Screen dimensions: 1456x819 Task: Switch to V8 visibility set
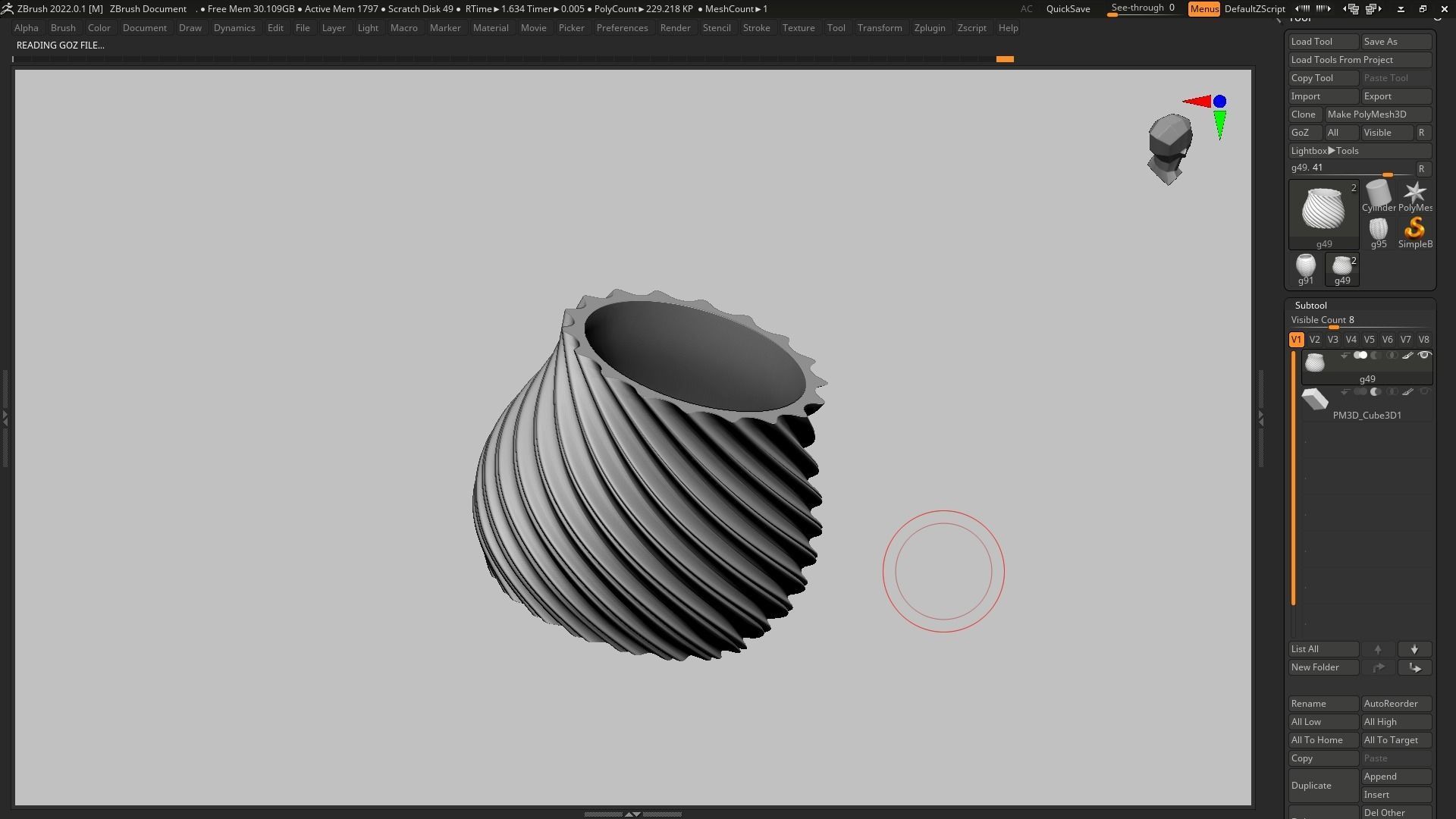click(1423, 340)
